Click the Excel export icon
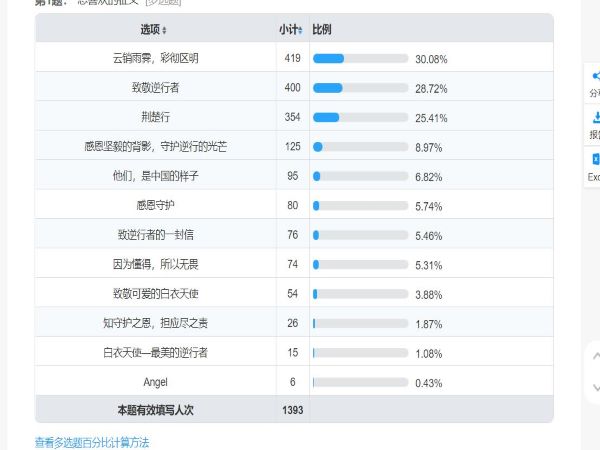Image resolution: width=600 pixels, height=450 pixels. point(596,159)
